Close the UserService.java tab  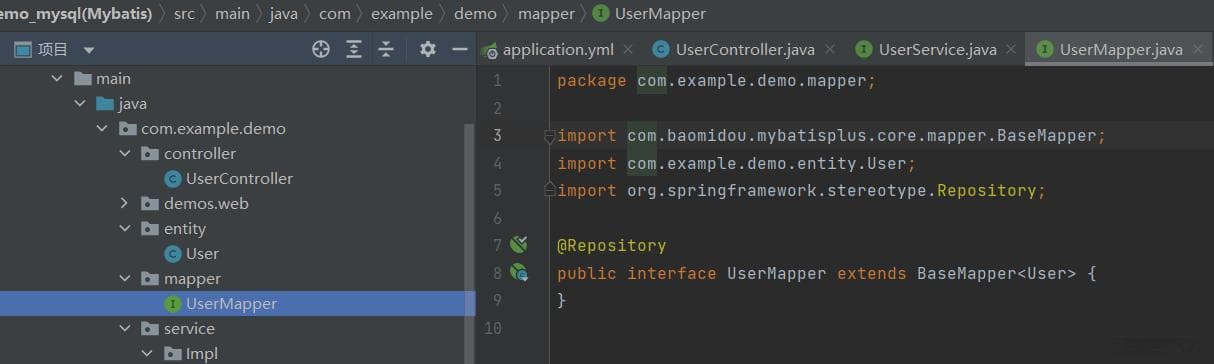[1011, 49]
